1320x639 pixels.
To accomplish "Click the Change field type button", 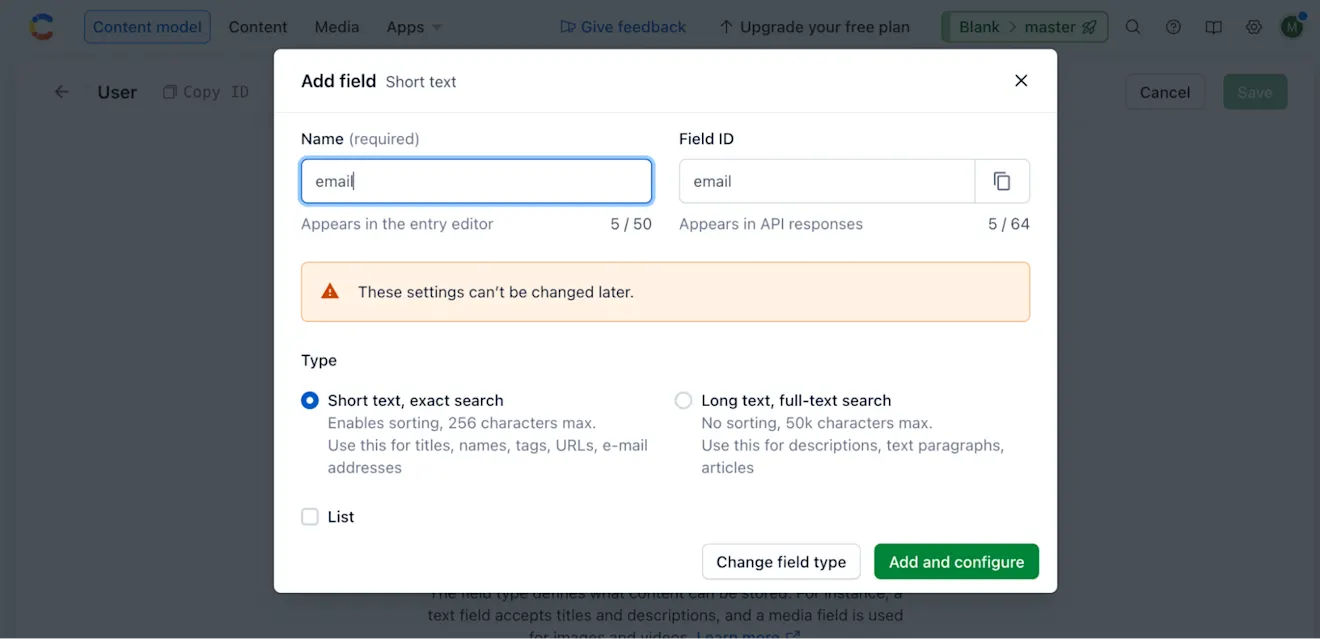I will click(781, 562).
